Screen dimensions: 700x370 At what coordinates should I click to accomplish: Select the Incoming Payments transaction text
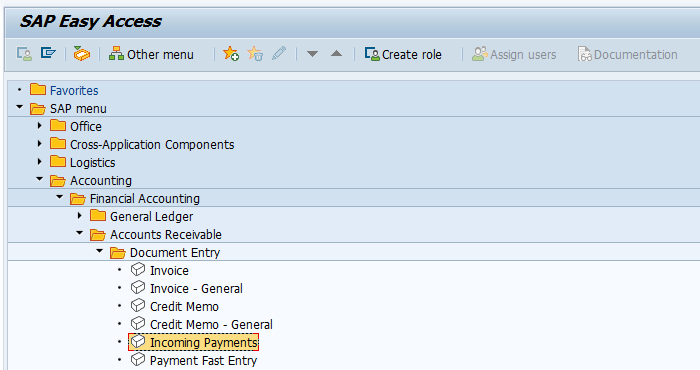(x=204, y=342)
